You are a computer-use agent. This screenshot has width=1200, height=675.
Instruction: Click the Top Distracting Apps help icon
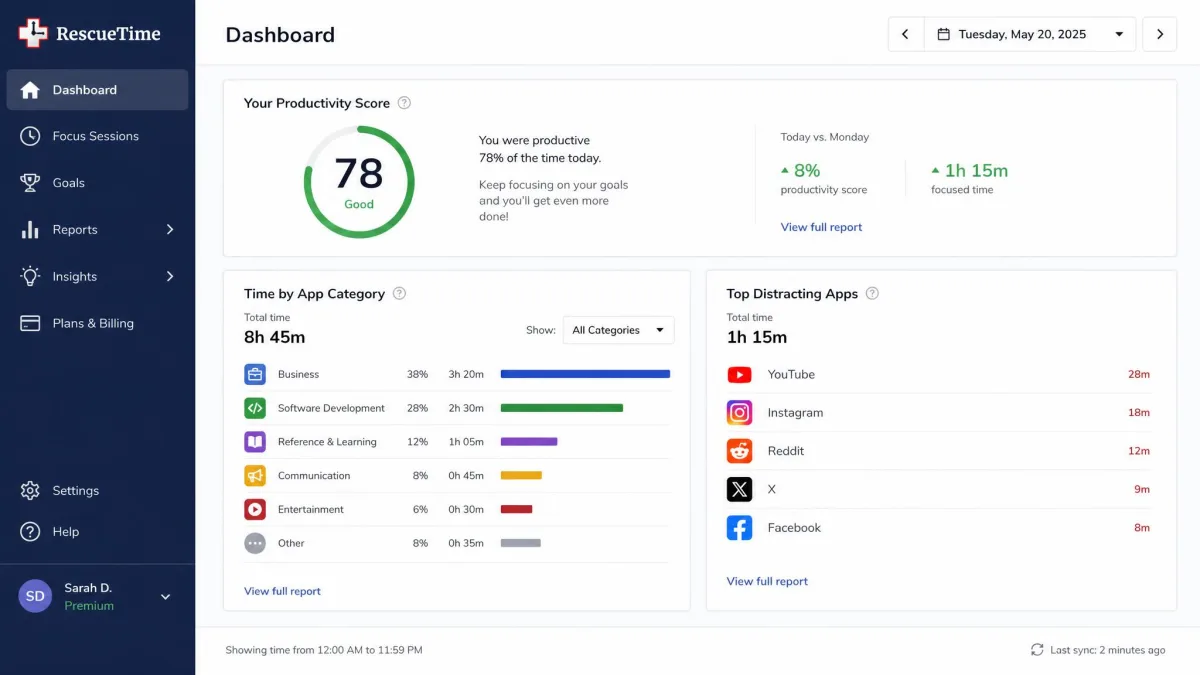[x=872, y=294]
